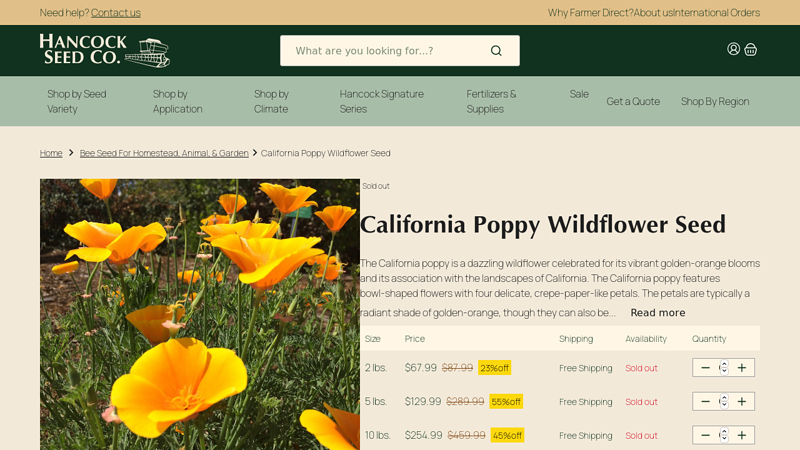The height and width of the screenshot is (450, 800).
Task: Follow the Contact us link
Action: tap(115, 13)
